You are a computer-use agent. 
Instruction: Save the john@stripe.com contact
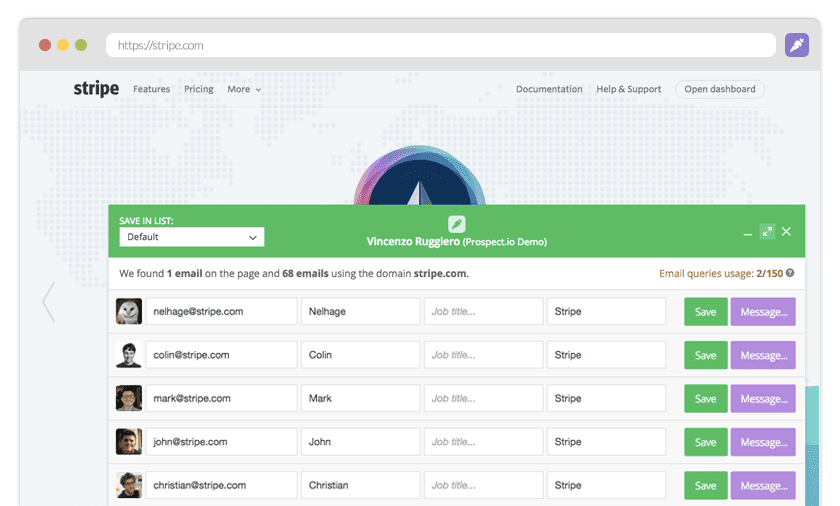(706, 442)
